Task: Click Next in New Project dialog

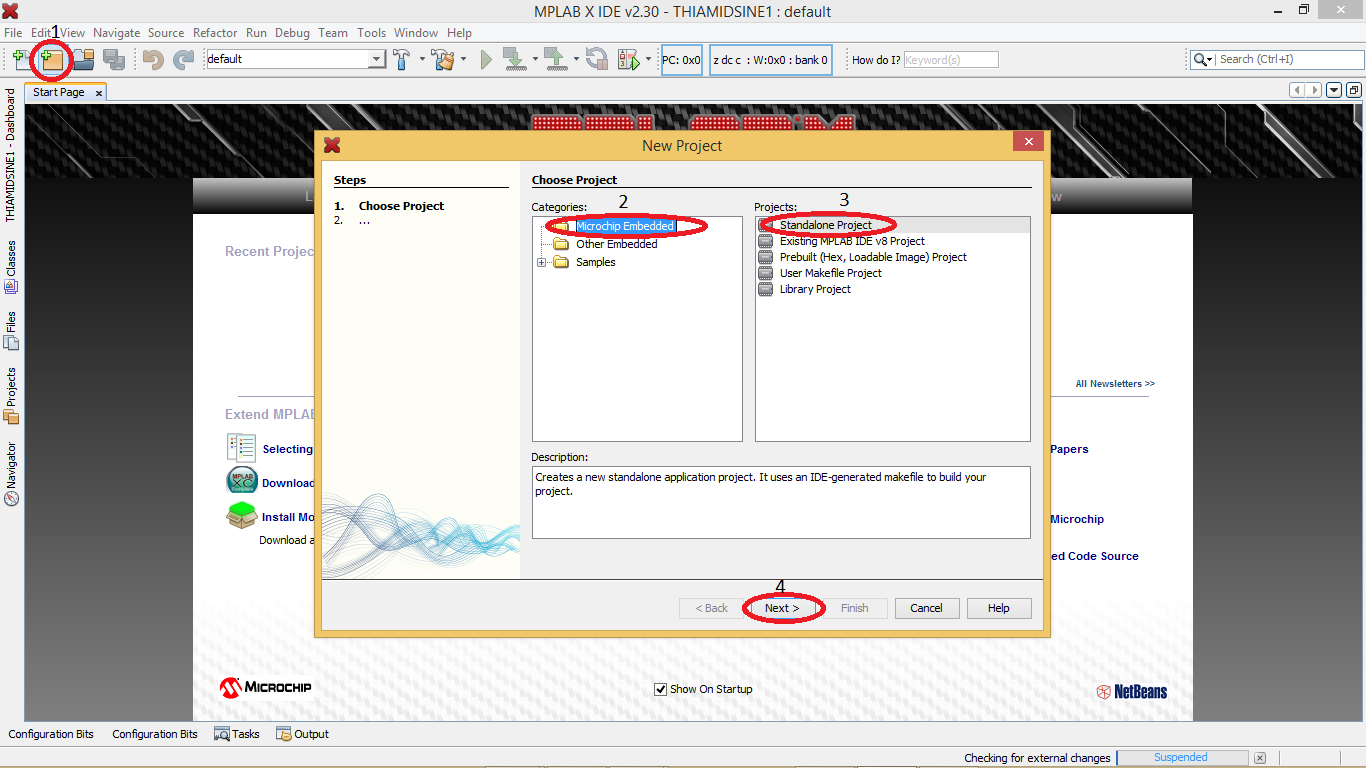Action: pyautogui.click(x=782, y=608)
